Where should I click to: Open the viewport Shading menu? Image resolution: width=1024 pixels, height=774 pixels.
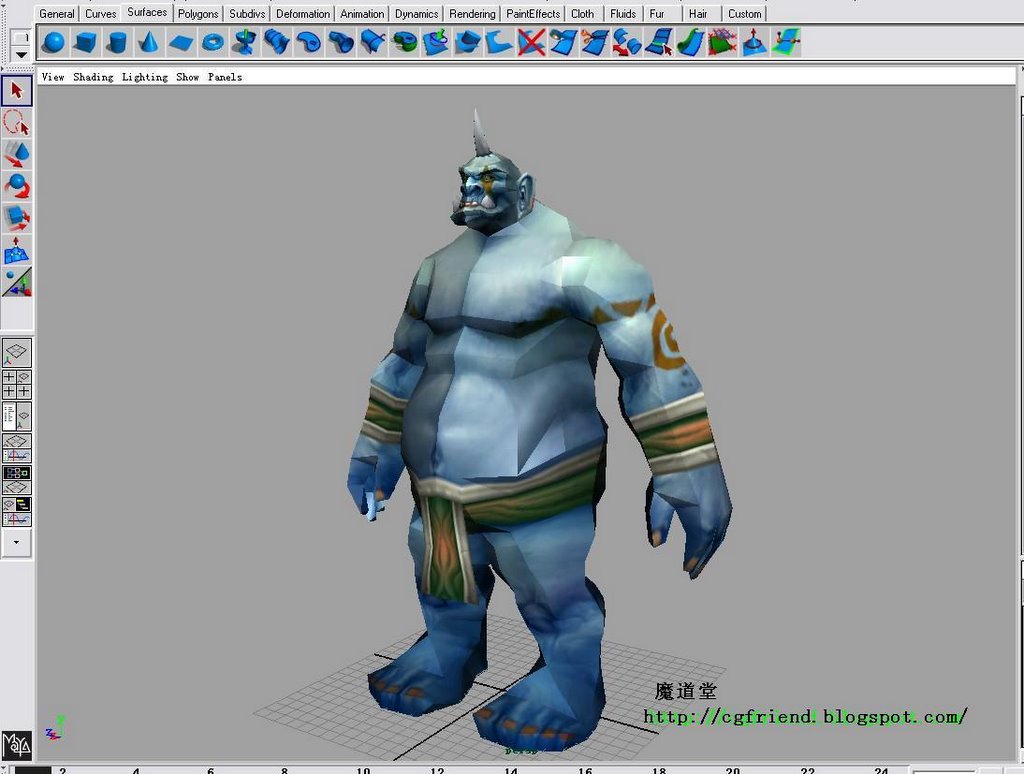tap(93, 77)
